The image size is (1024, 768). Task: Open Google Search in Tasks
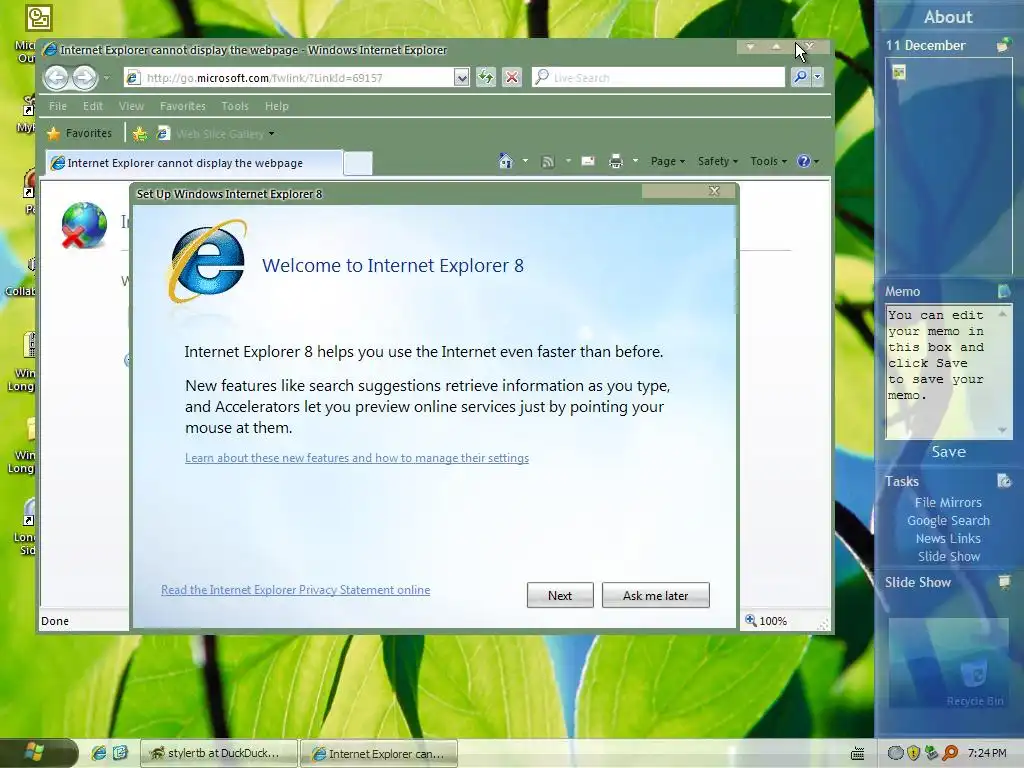coord(948,520)
